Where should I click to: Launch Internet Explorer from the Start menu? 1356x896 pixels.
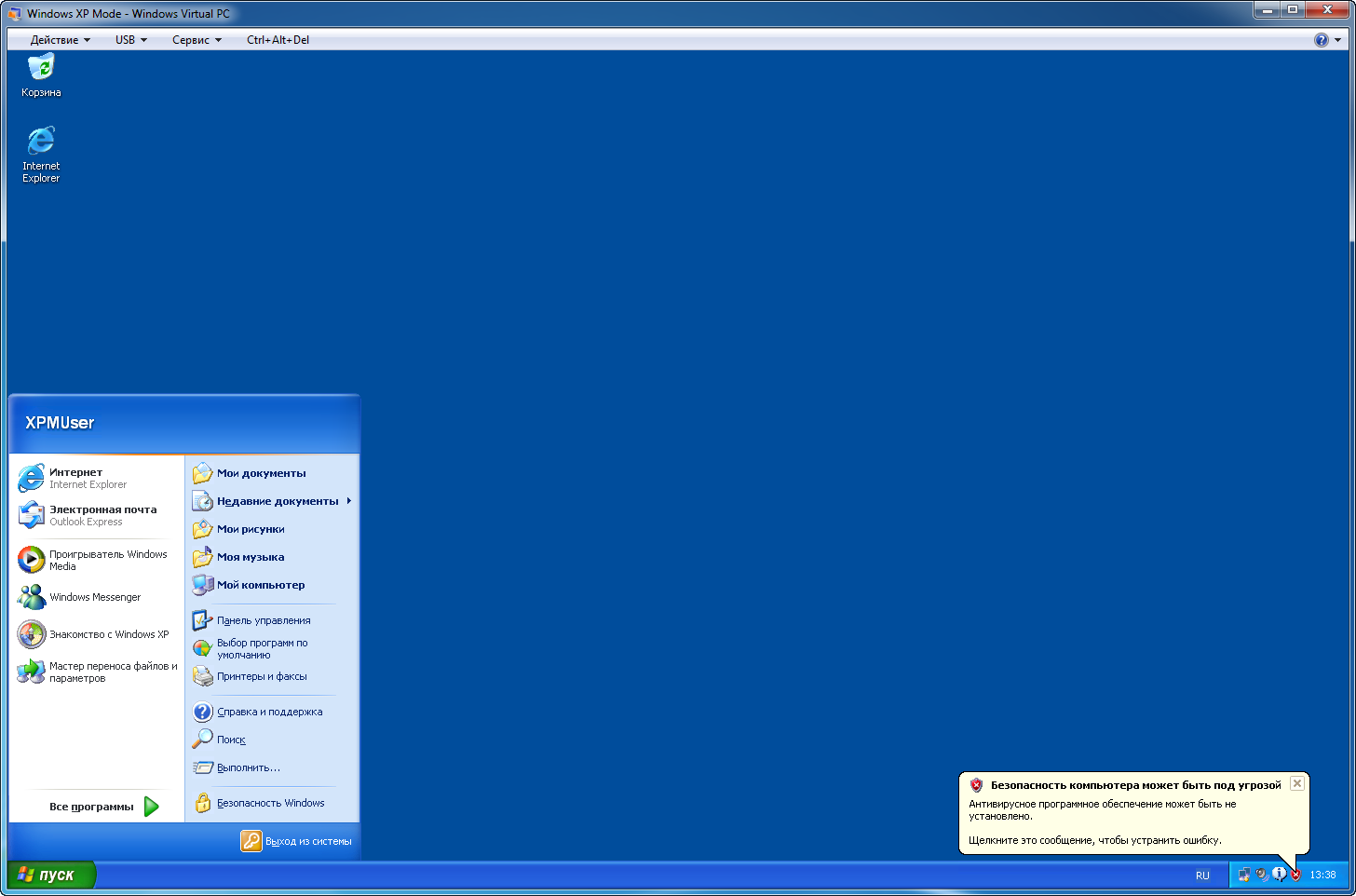[97, 478]
